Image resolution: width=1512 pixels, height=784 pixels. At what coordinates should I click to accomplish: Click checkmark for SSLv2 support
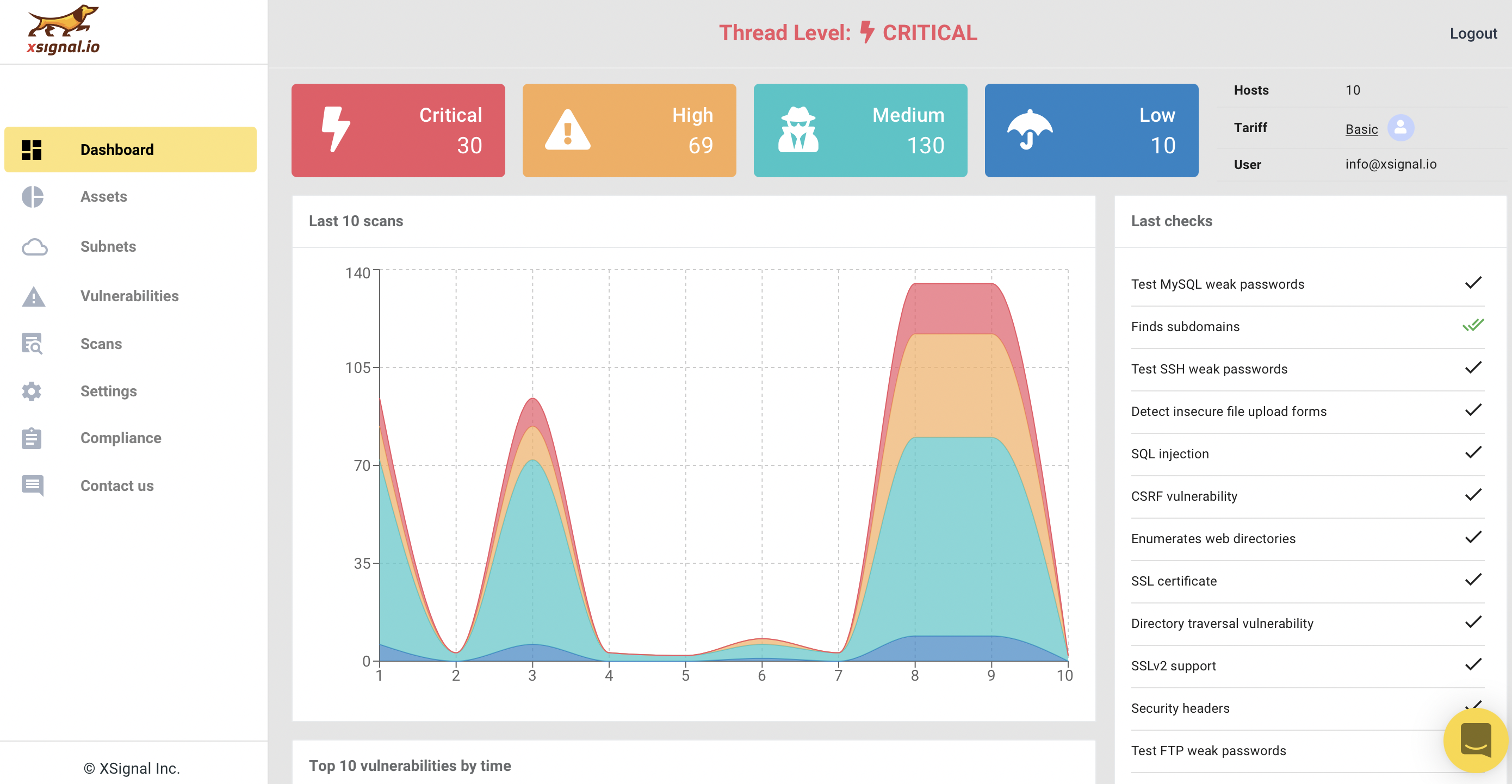pos(1473,664)
